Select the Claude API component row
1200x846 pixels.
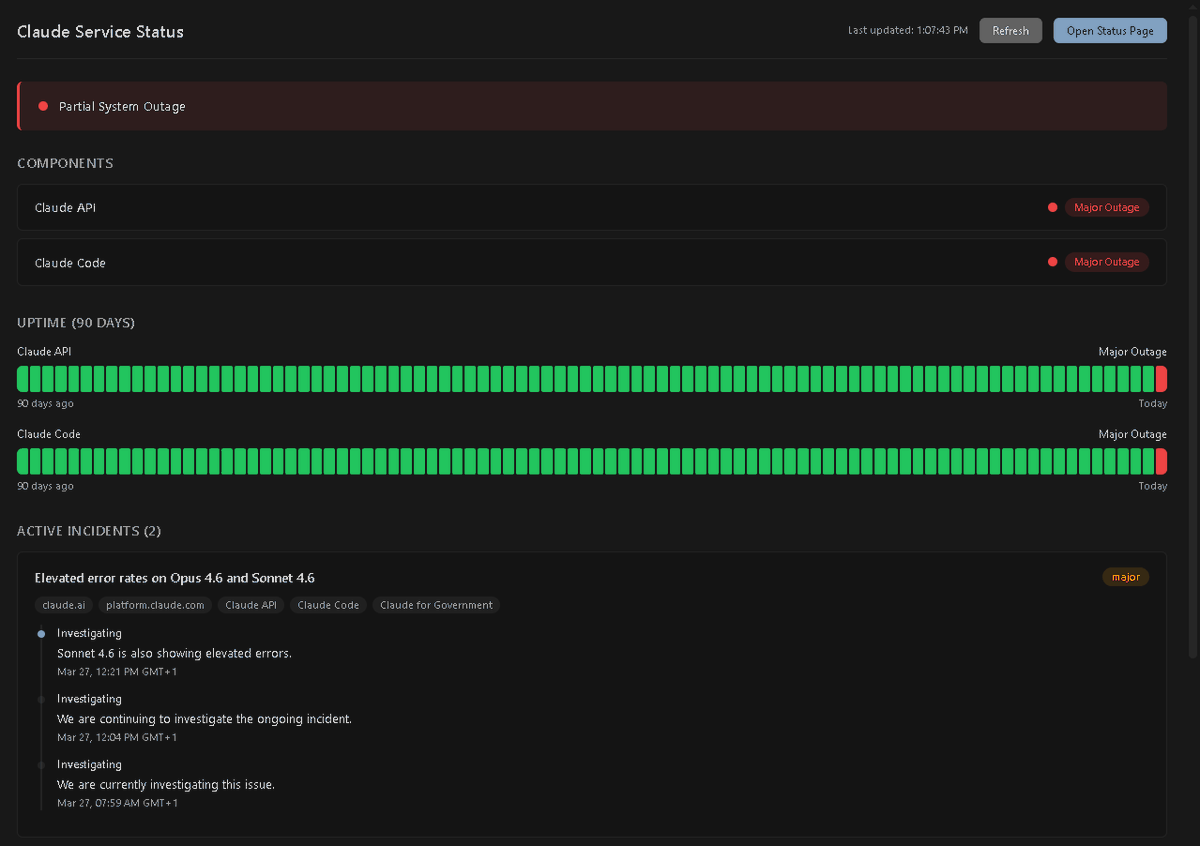(592, 208)
